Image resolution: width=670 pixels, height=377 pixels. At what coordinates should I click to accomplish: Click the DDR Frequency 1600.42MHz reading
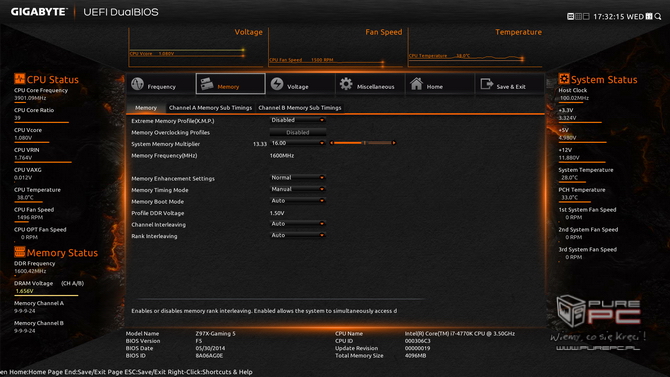pos(30,271)
